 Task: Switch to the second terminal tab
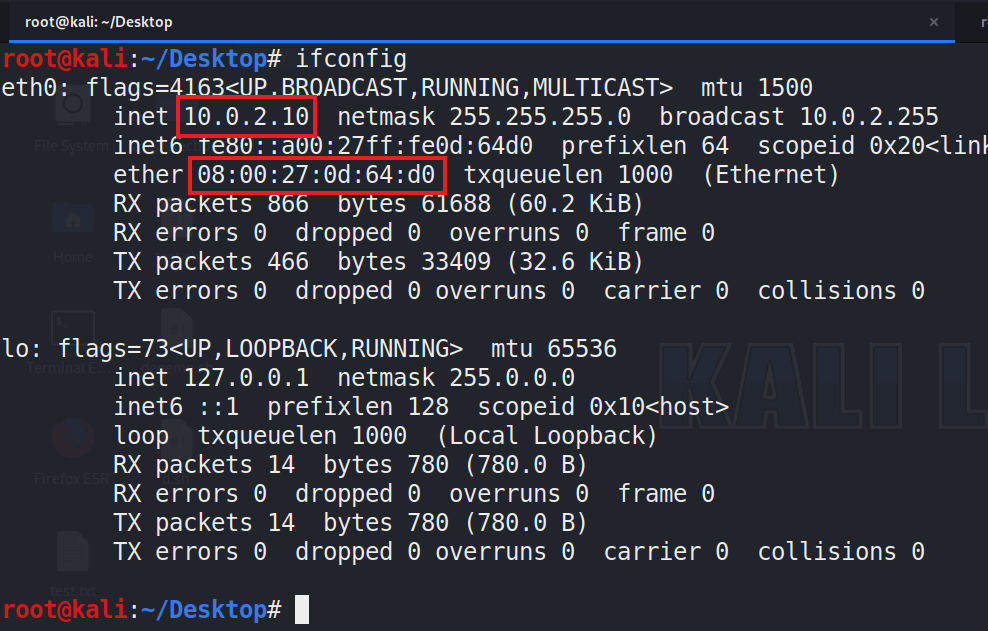[980, 21]
